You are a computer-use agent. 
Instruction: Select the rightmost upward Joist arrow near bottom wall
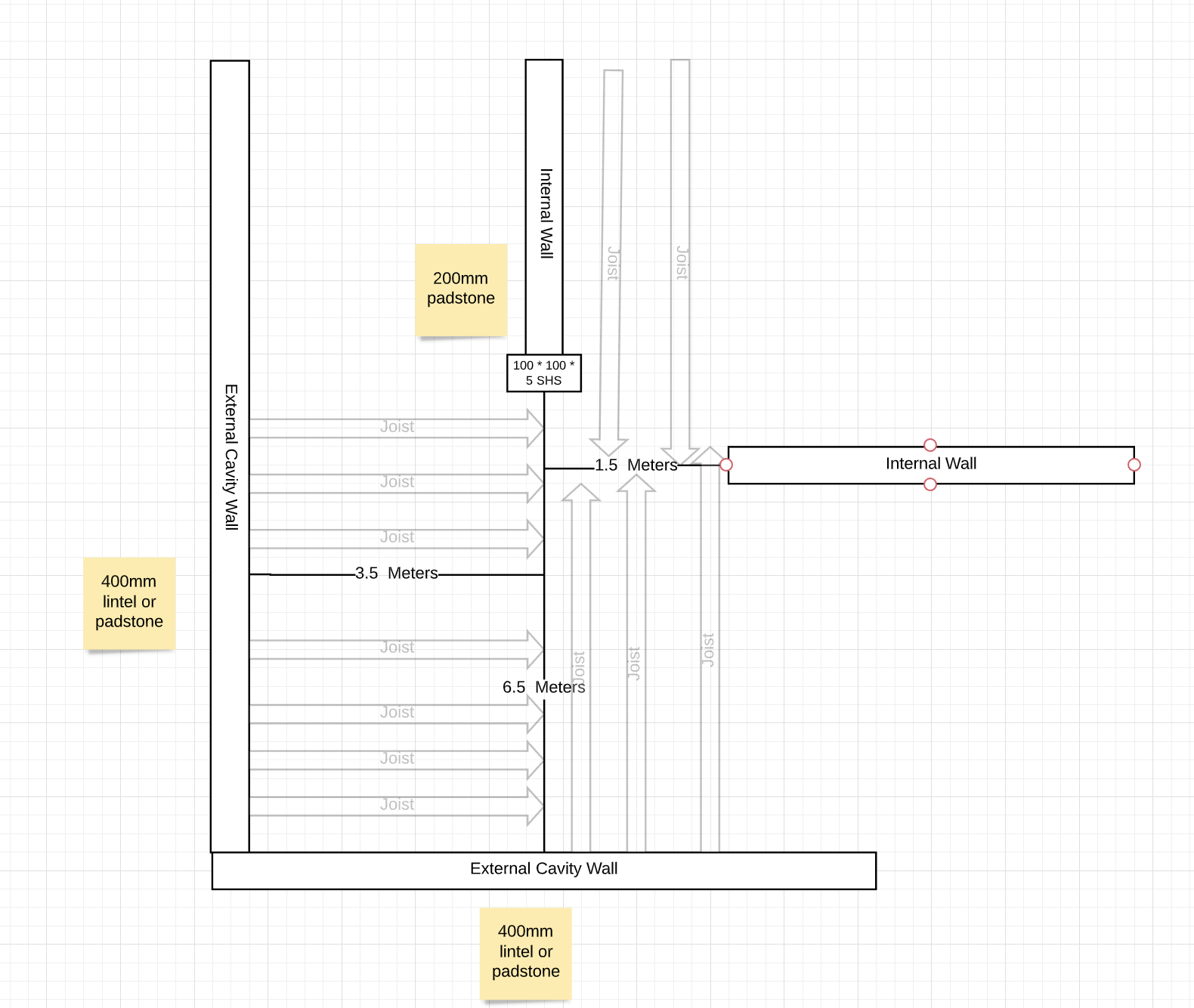click(710, 650)
